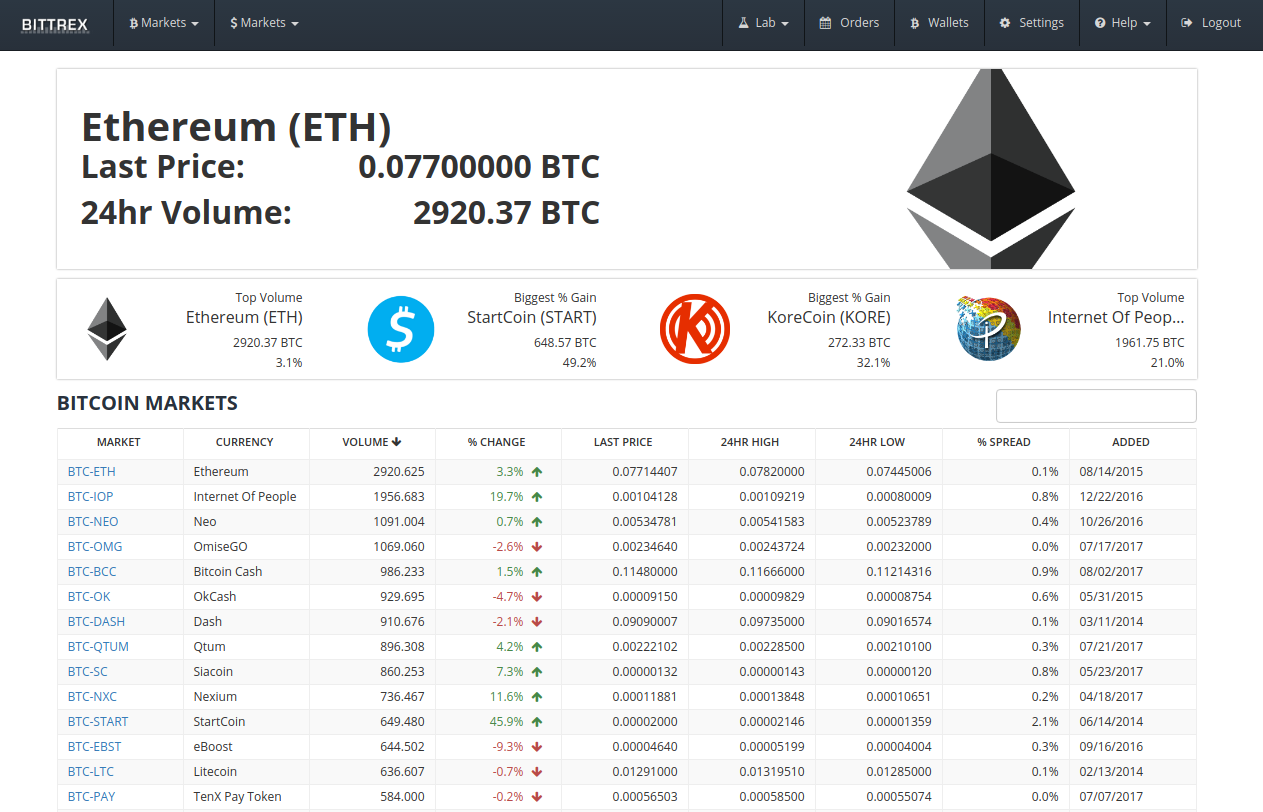Screen dimensions: 1263x812
Task: Open the Orders page
Action: click(x=849, y=23)
